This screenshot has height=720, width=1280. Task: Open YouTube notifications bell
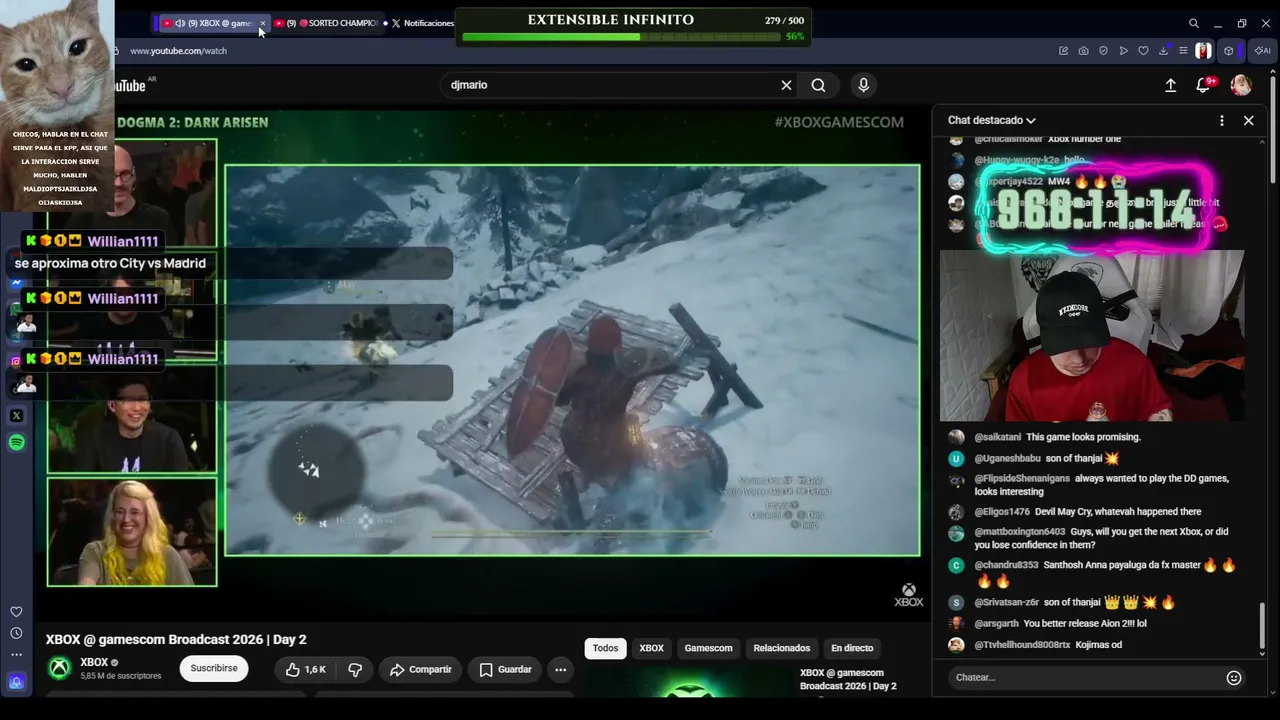click(1203, 86)
